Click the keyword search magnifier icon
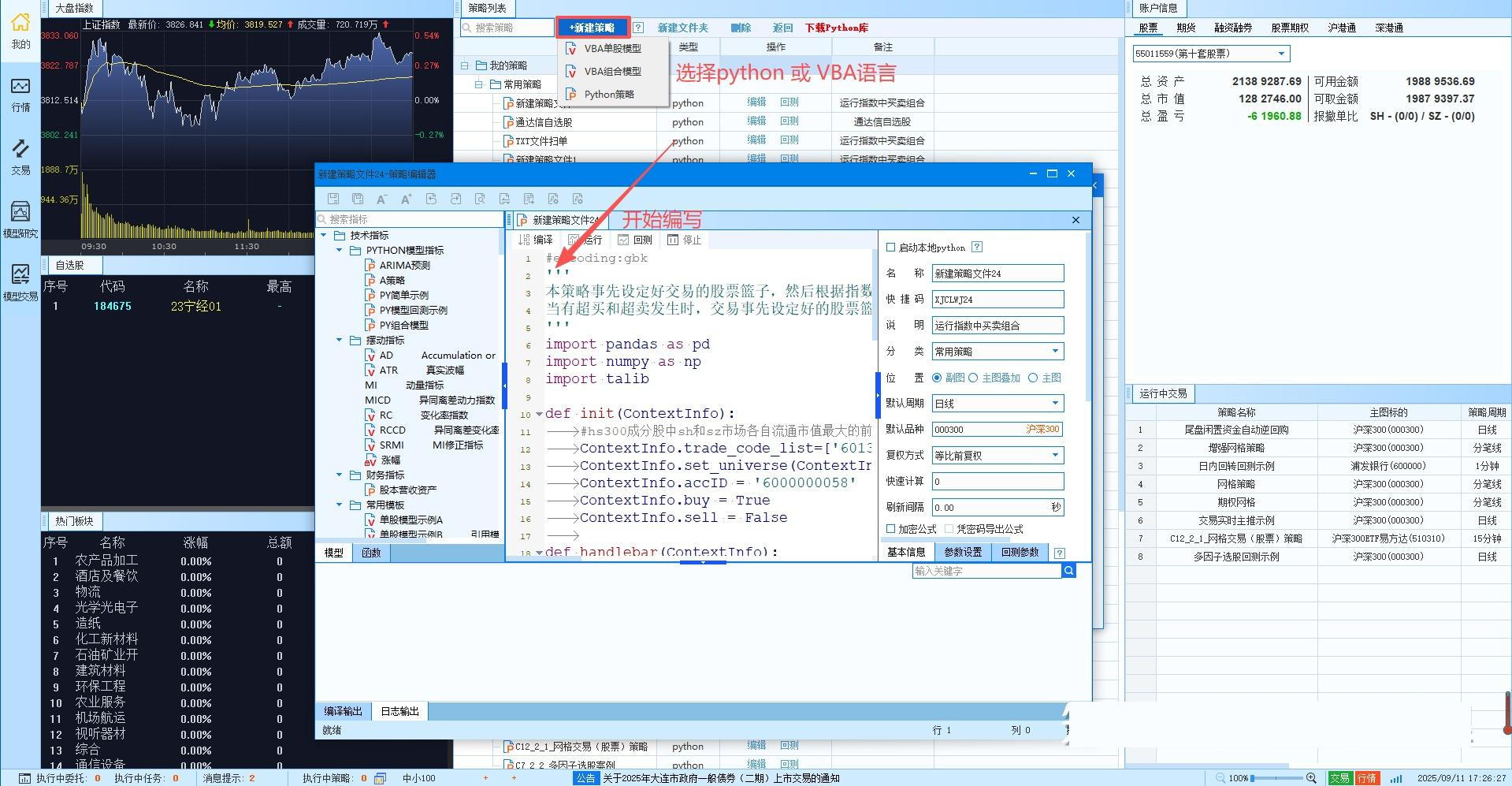 pos(1068,571)
